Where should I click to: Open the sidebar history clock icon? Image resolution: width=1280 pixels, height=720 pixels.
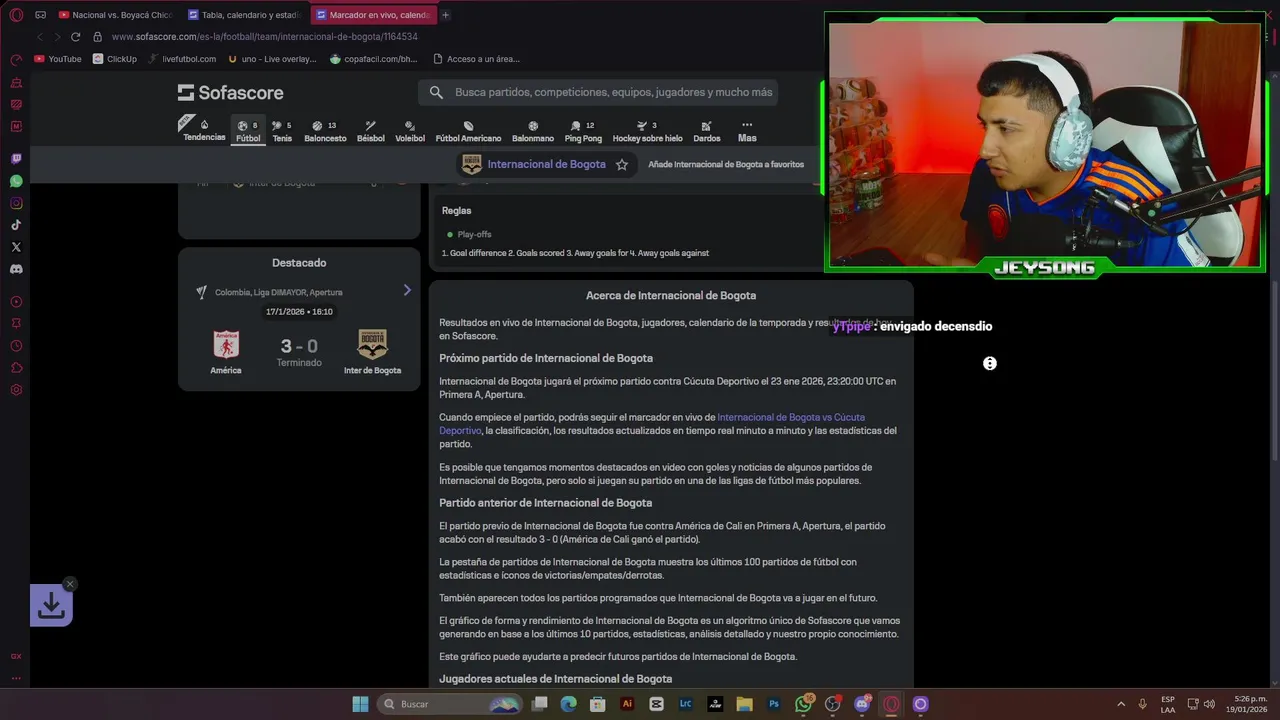(x=16, y=346)
